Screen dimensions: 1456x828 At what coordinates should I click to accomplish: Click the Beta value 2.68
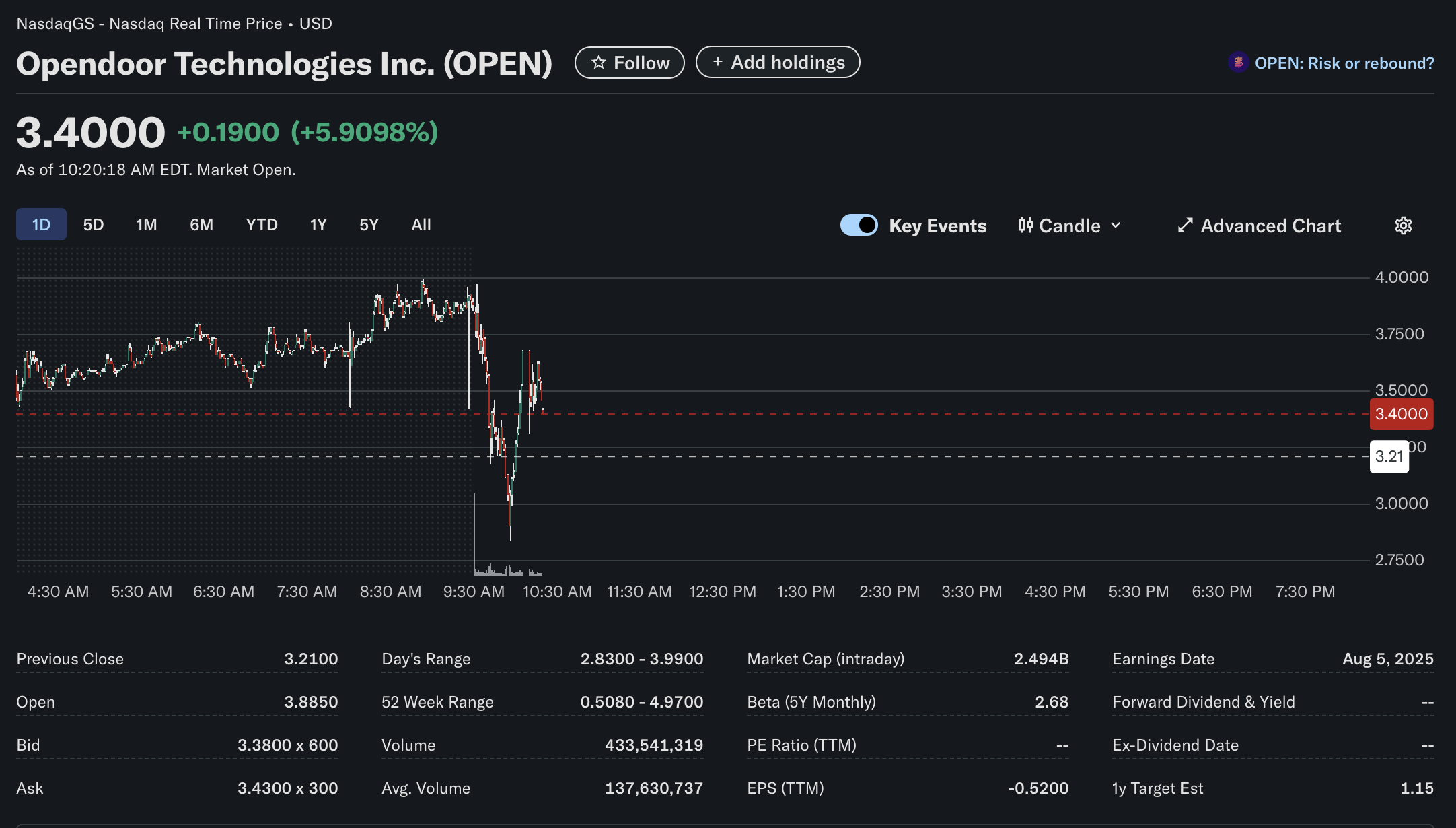point(1052,702)
